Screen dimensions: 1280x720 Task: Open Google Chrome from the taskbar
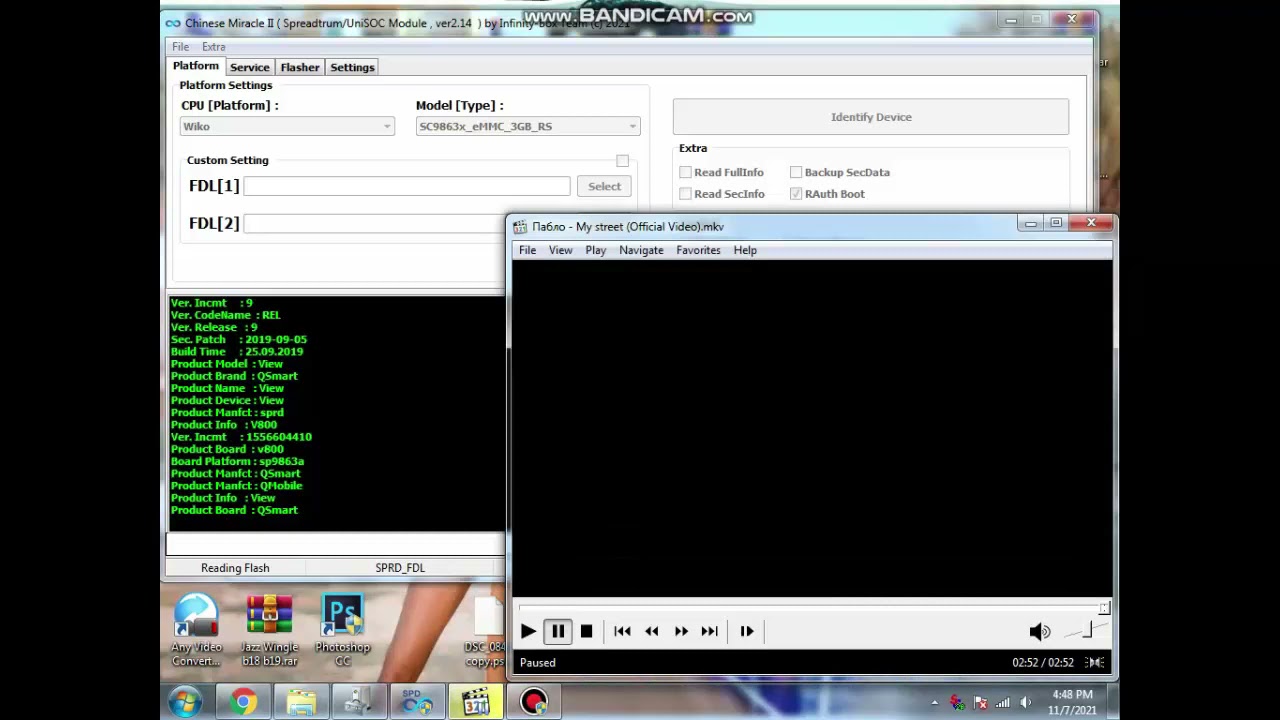243,702
